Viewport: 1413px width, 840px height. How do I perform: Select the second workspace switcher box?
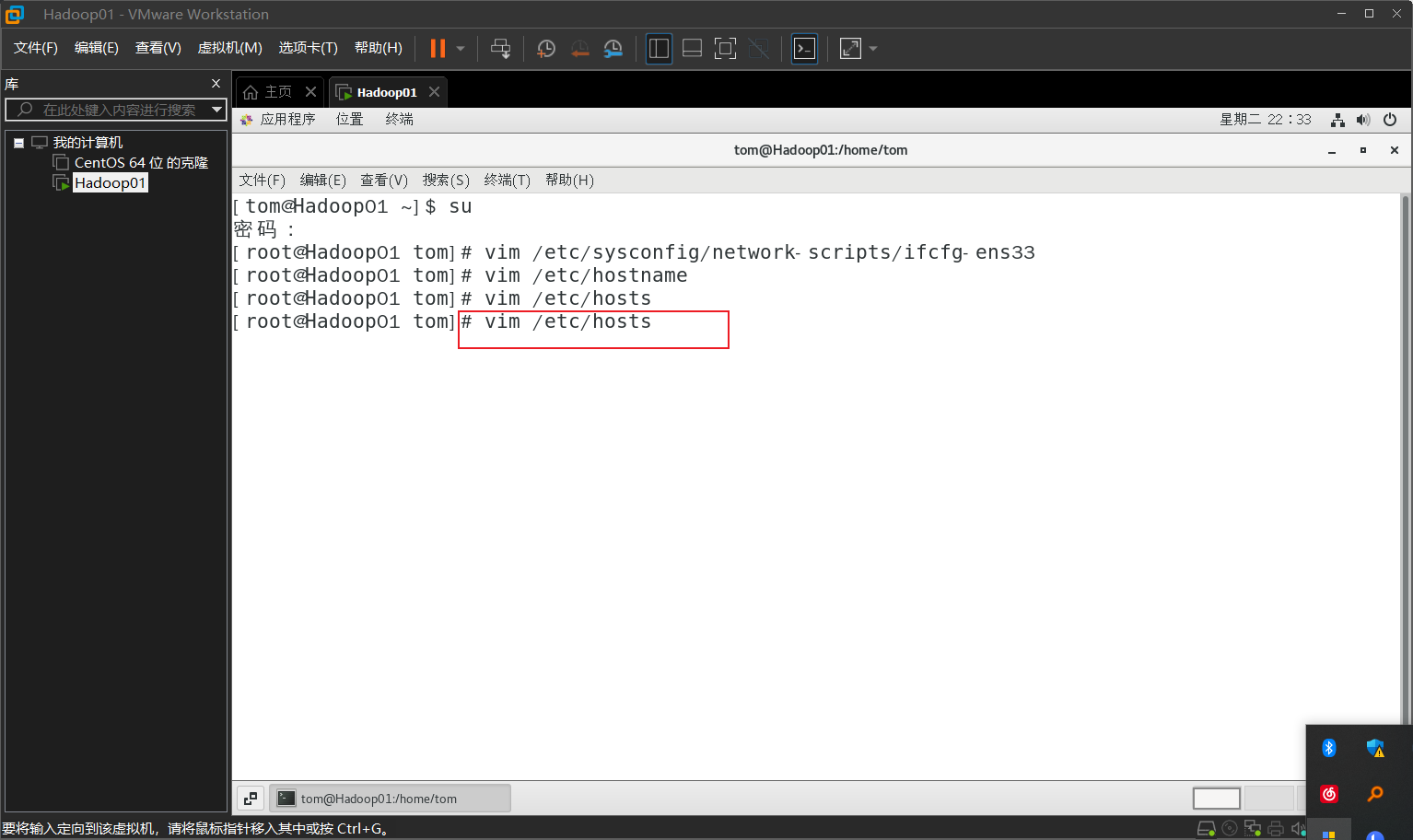coord(1268,799)
